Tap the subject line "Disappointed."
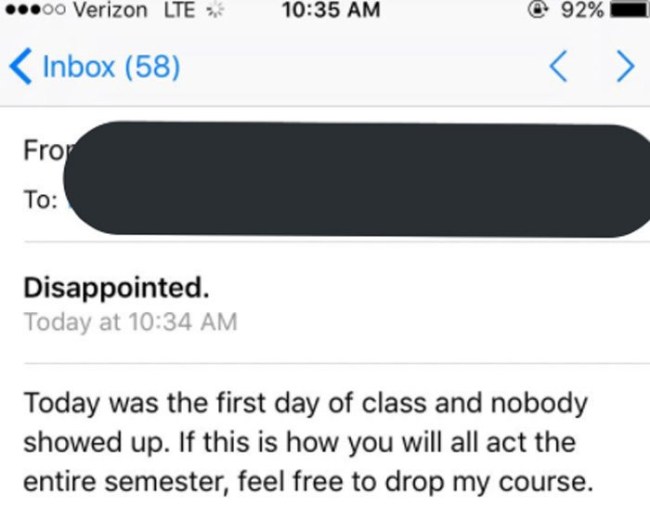The image size is (650, 507). pyautogui.click(x=117, y=288)
